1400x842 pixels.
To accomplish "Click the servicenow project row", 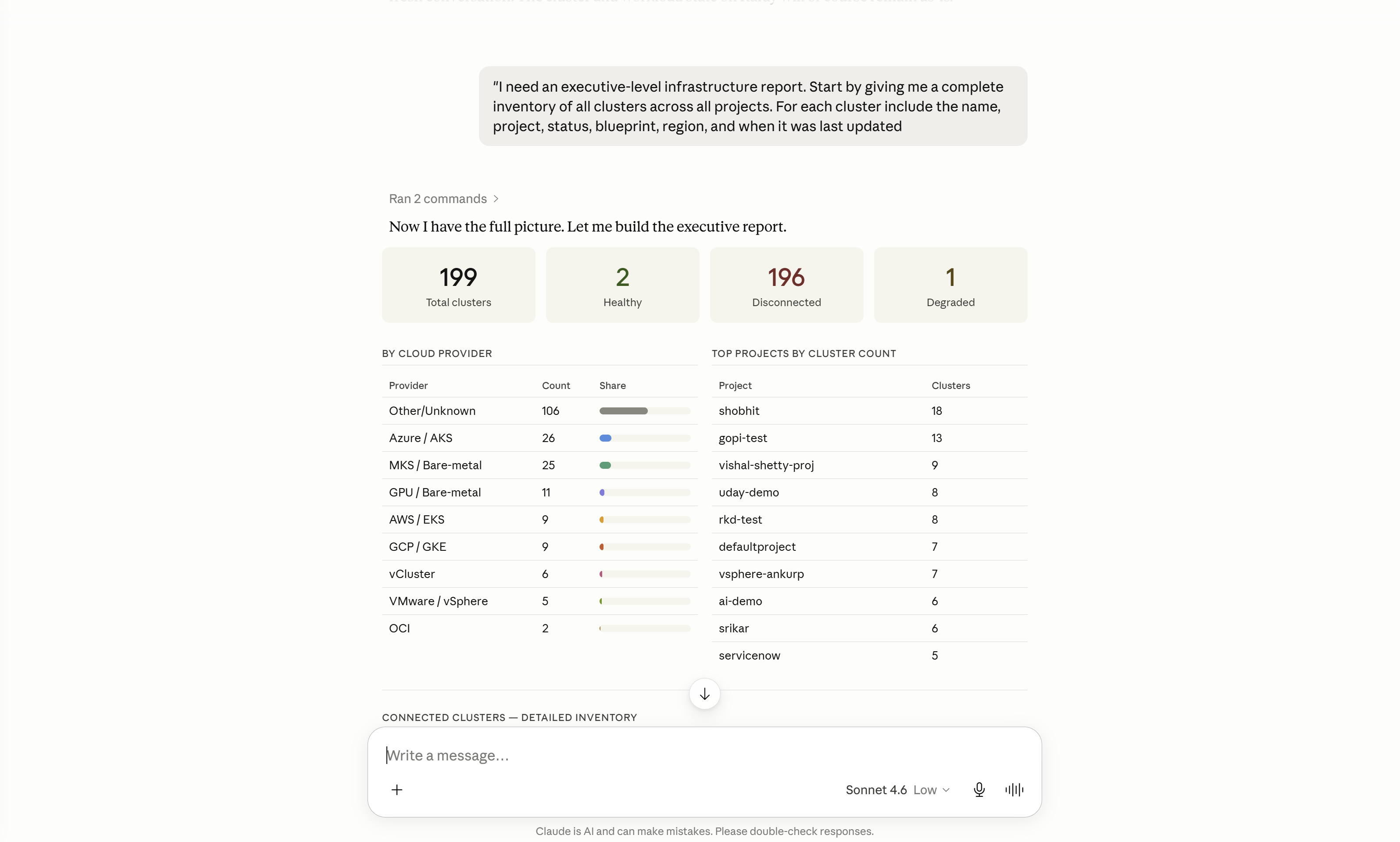I will pyautogui.click(x=869, y=655).
